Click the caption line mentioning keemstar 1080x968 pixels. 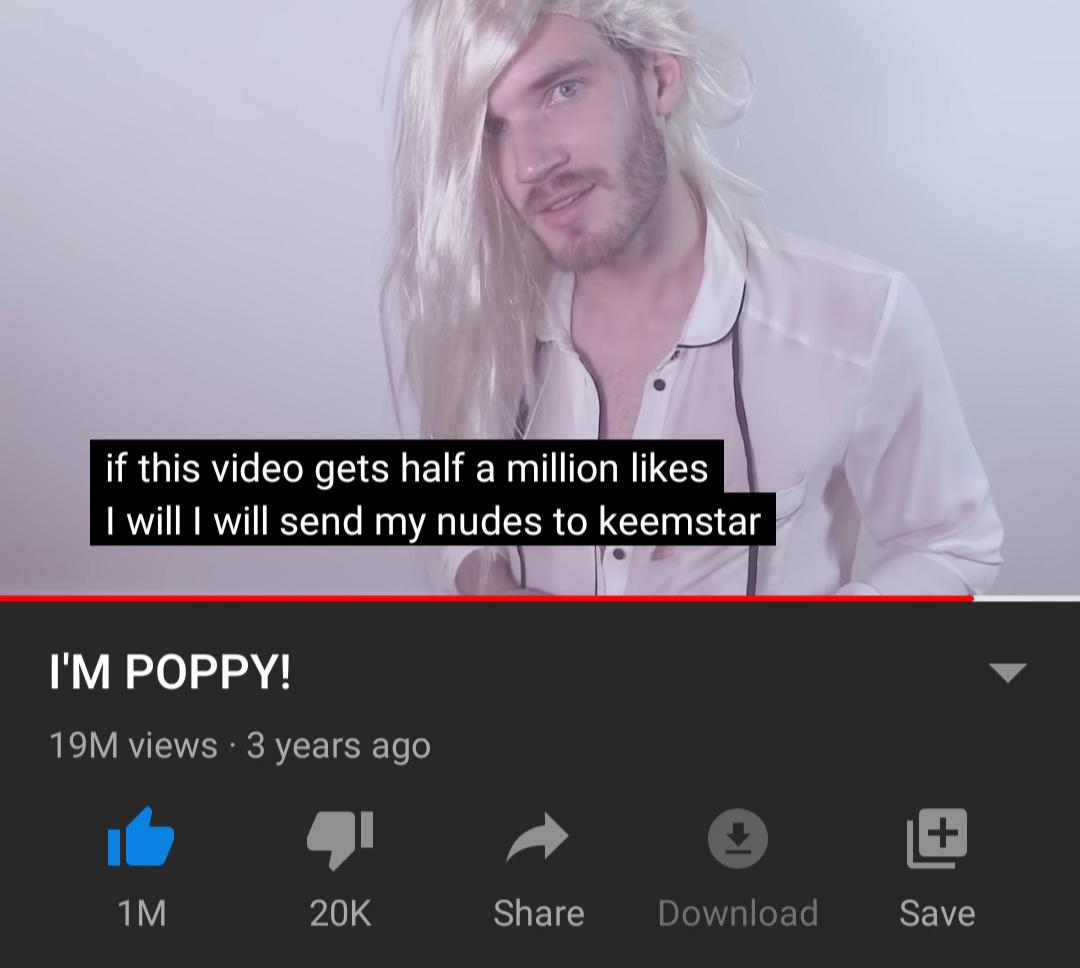point(433,520)
